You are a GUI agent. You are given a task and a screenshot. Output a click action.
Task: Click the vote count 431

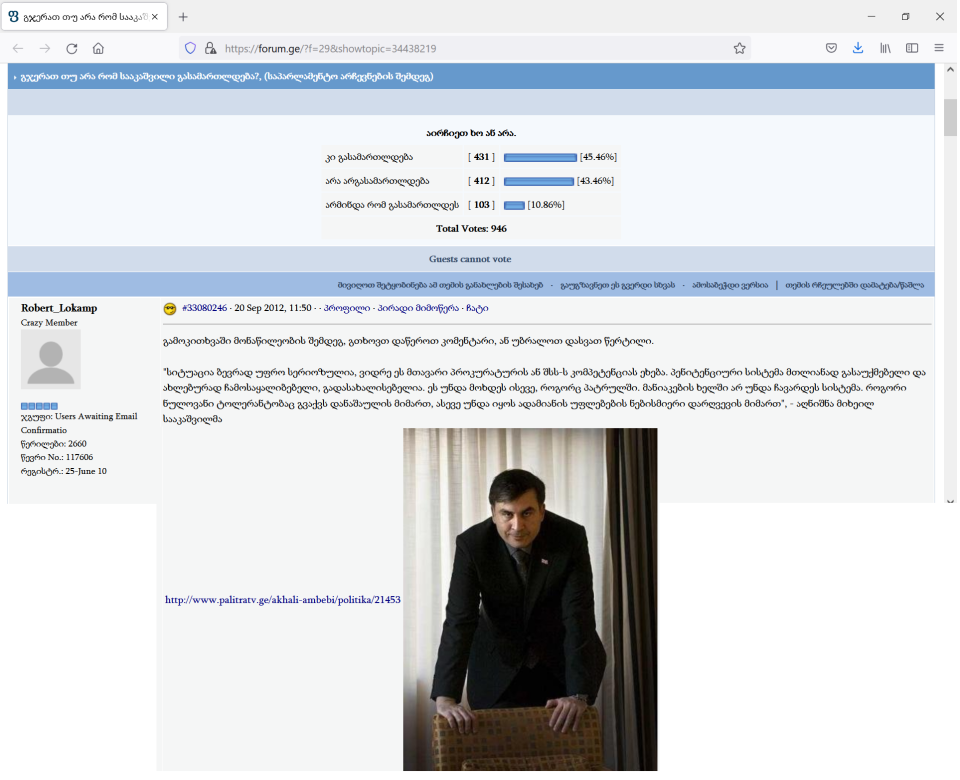tap(481, 157)
